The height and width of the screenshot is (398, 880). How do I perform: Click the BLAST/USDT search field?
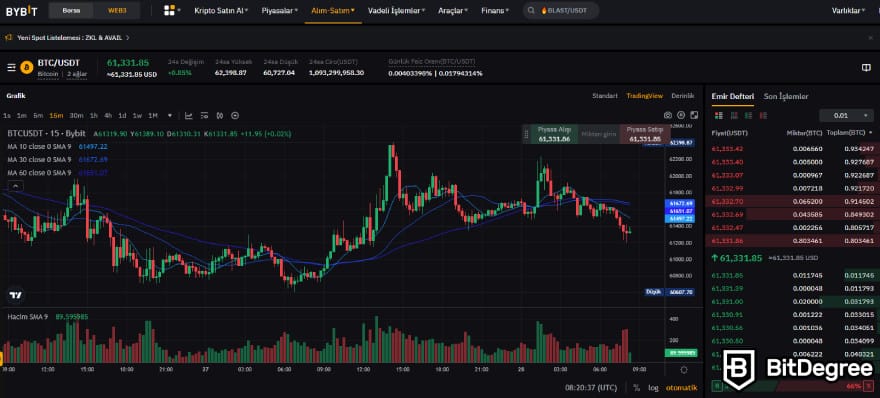pos(561,10)
